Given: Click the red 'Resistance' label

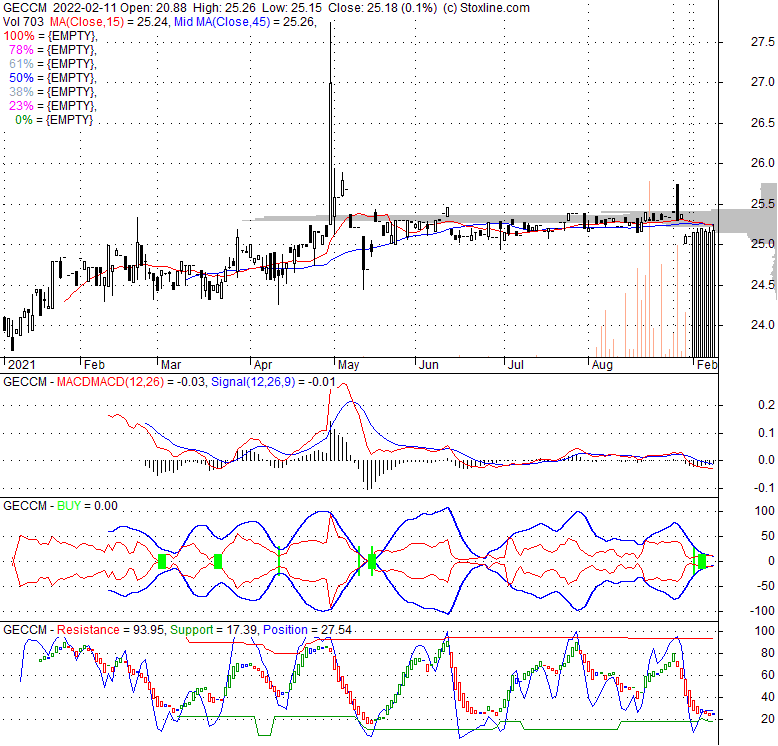Looking at the screenshot, I should (88, 630).
